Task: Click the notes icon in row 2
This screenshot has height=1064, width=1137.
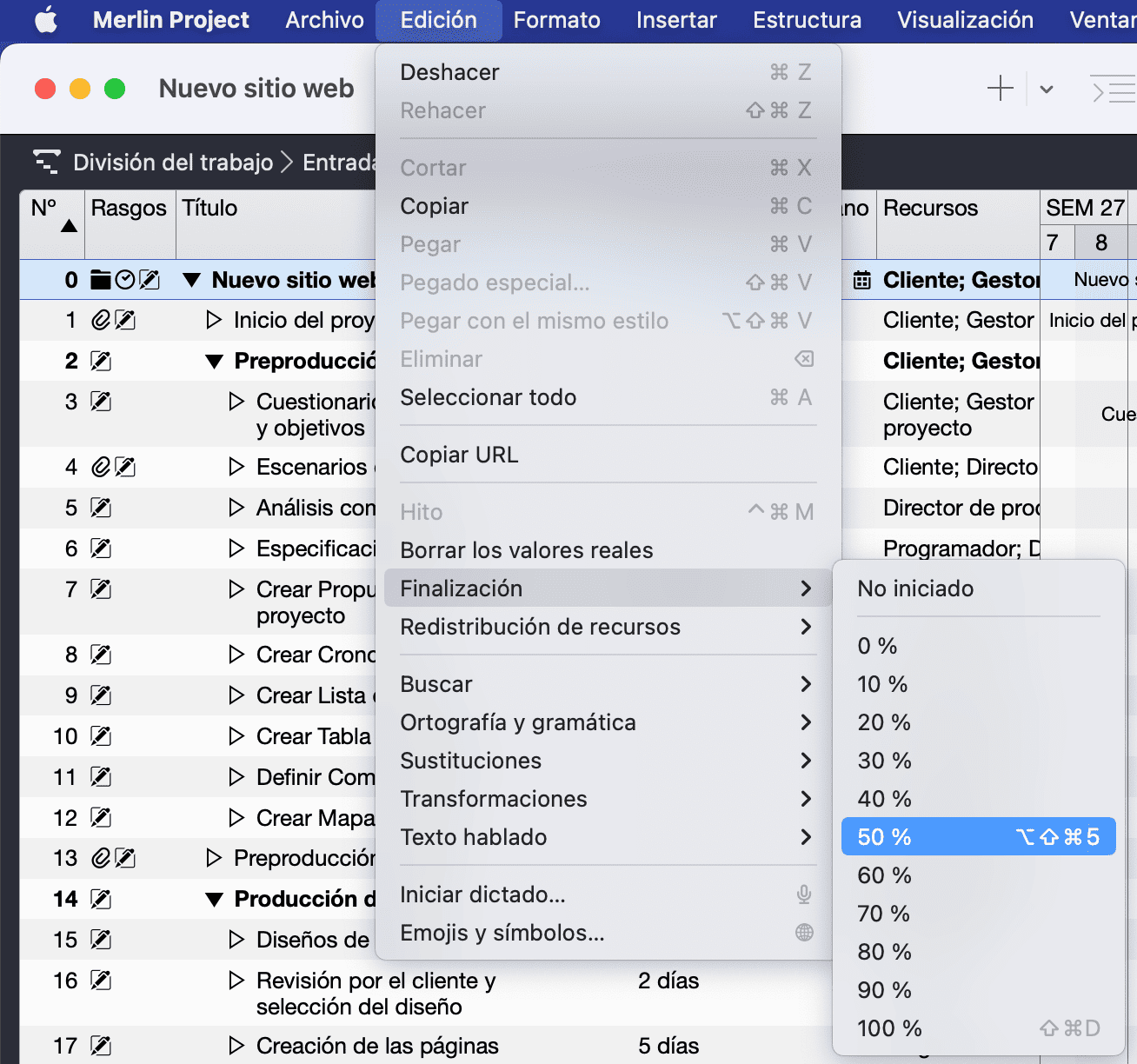Action: pyautogui.click(x=101, y=362)
